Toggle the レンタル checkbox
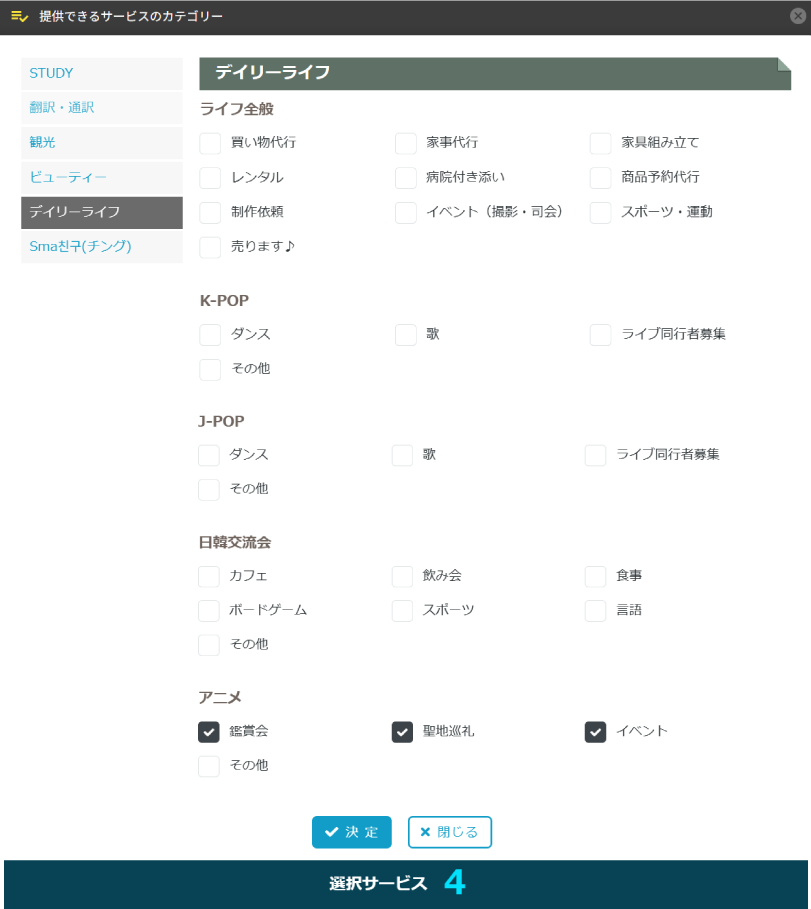 [x=209, y=178]
